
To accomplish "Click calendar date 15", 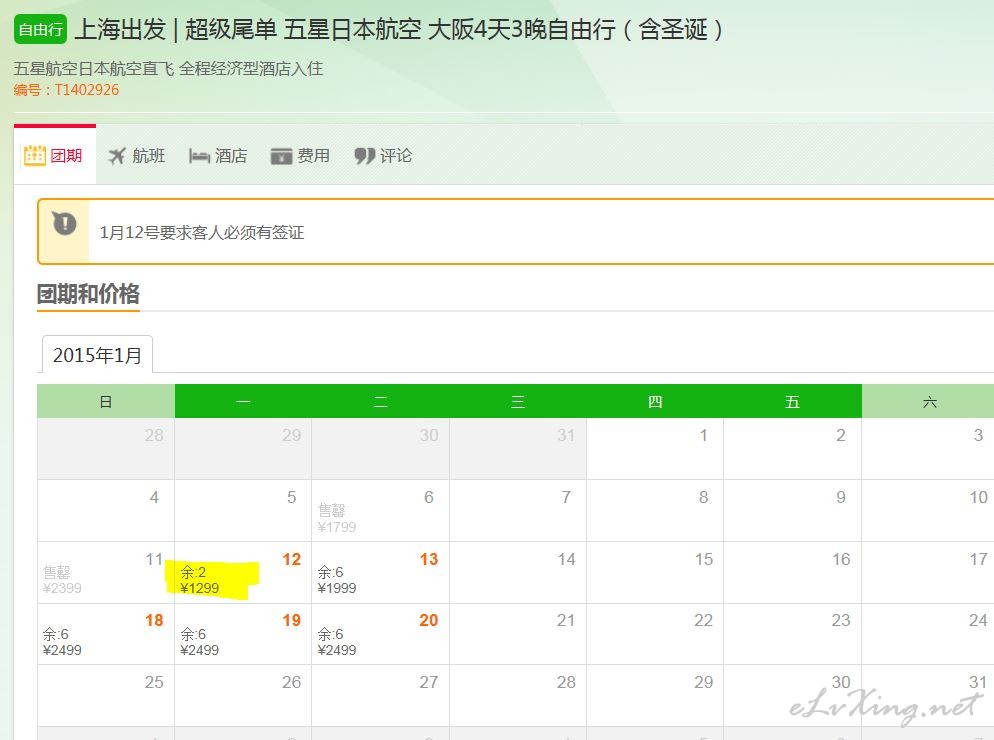I will pyautogui.click(x=655, y=572).
